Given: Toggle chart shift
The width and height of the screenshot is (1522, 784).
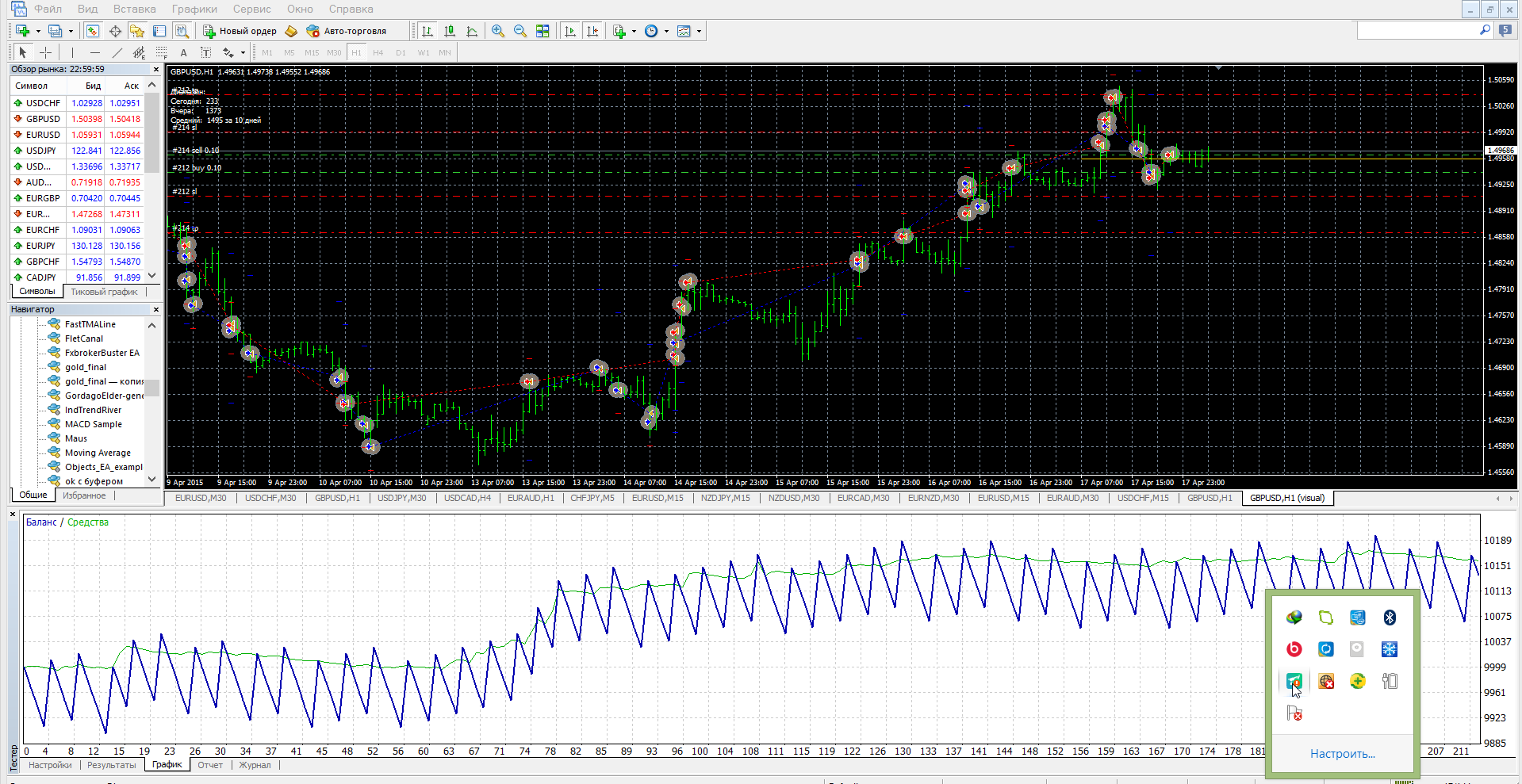Looking at the screenshot, I should coord(592,31).
